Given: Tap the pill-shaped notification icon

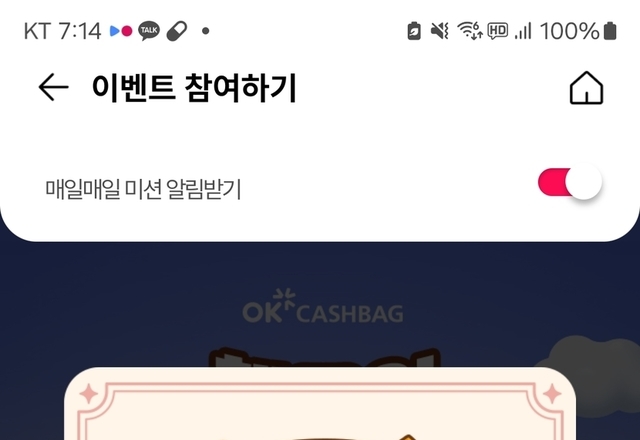Looking at the screenshot, I should (177, 31).
